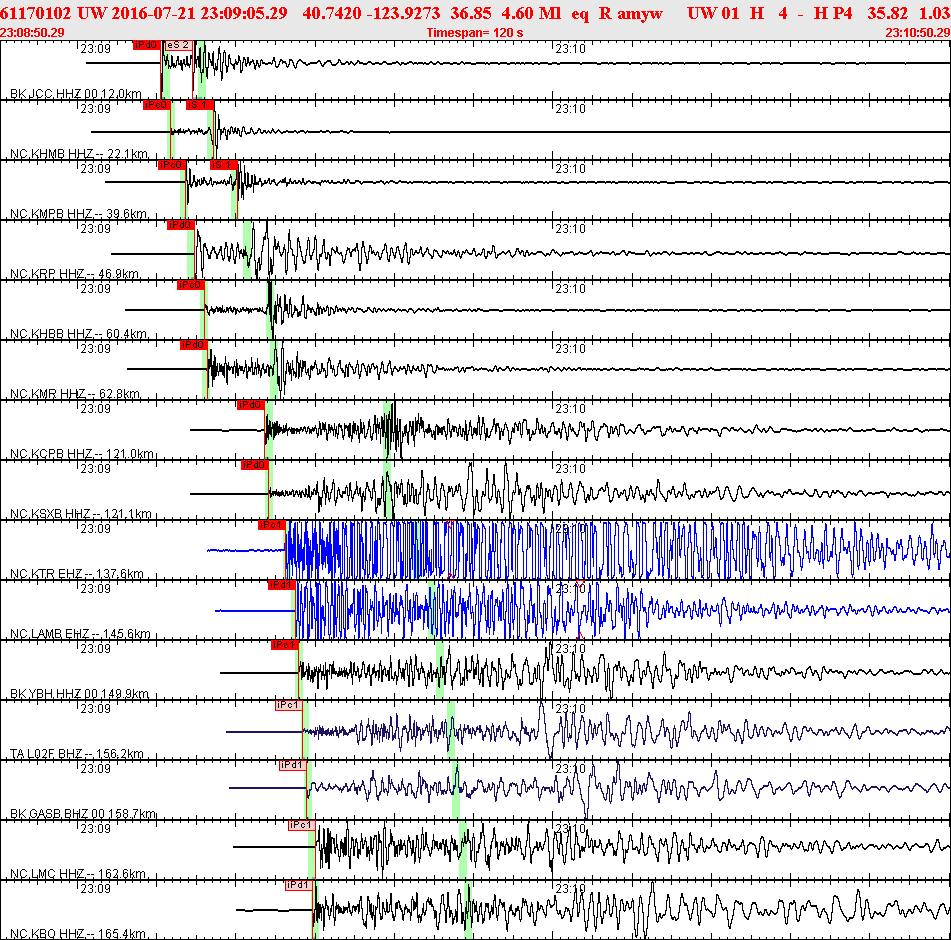Screen dimensions: 951x940
Task: Select the iPd1 pick flag on BK.GASB trace
Action: point(292,765)
